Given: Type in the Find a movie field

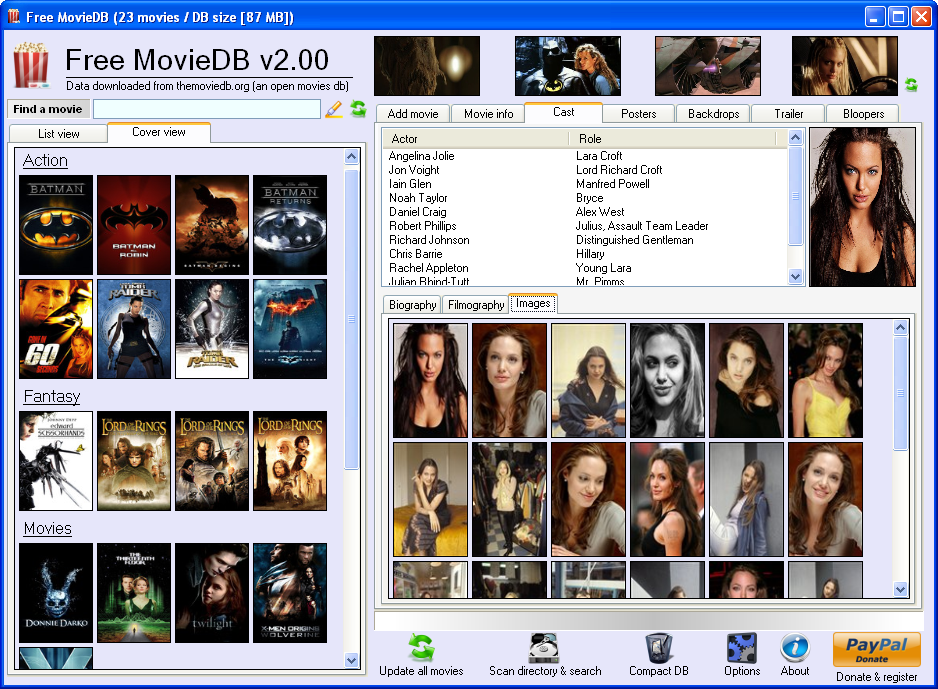Looking at the screenshot, I should pos(206,109).
